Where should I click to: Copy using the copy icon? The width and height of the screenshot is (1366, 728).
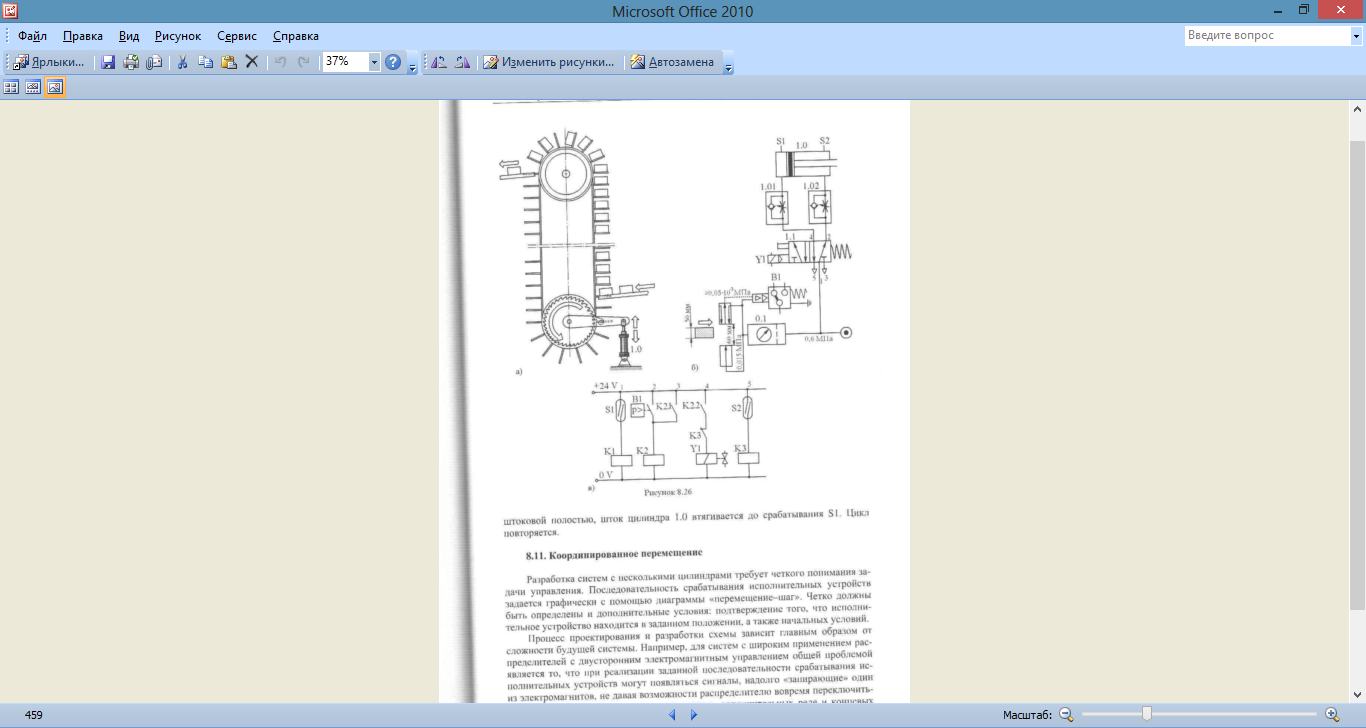(x=206, y=62)
